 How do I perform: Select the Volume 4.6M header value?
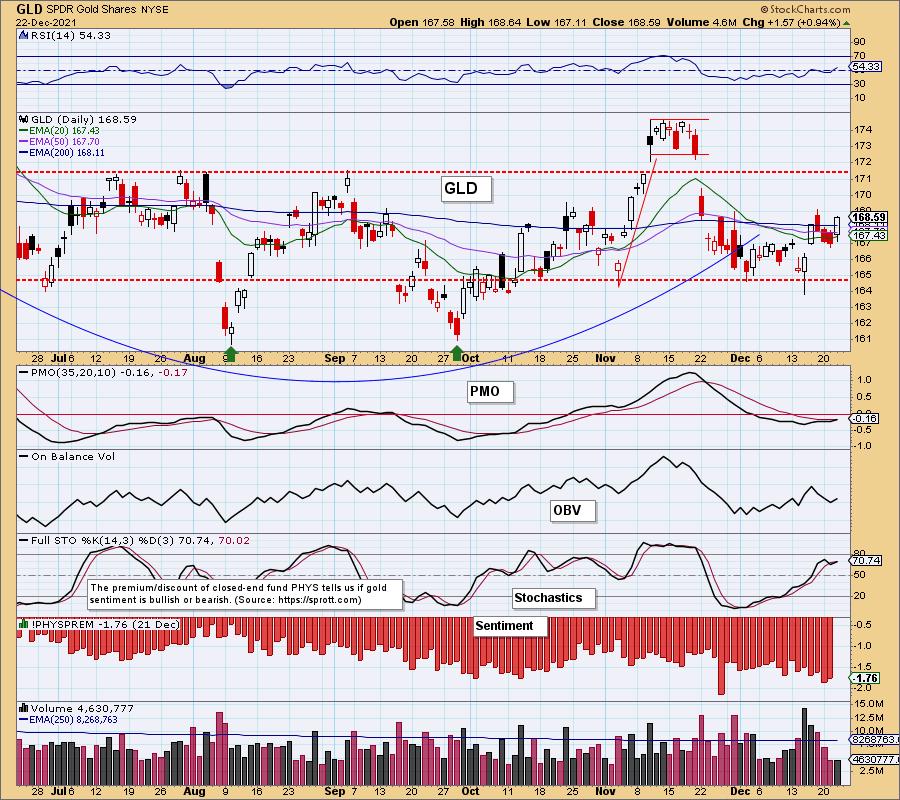click(701, 22)
